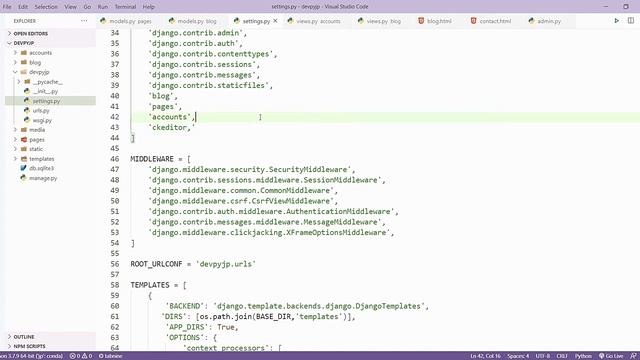Image resolution: width=640 pixels, height=360 pixels.
Task: Click the db.sqlite3 database file icon
Action: coord(24,168)
